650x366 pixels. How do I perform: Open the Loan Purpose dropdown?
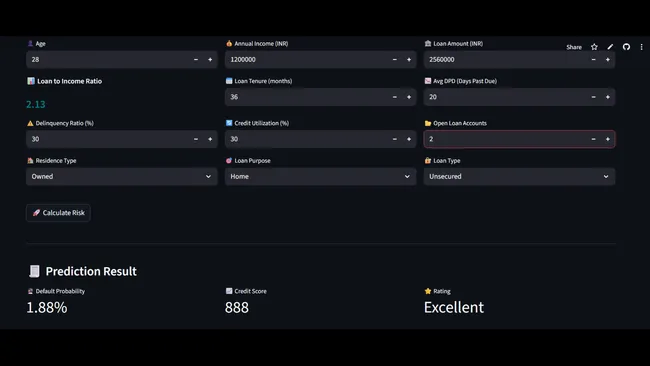(x=320, y=177)
